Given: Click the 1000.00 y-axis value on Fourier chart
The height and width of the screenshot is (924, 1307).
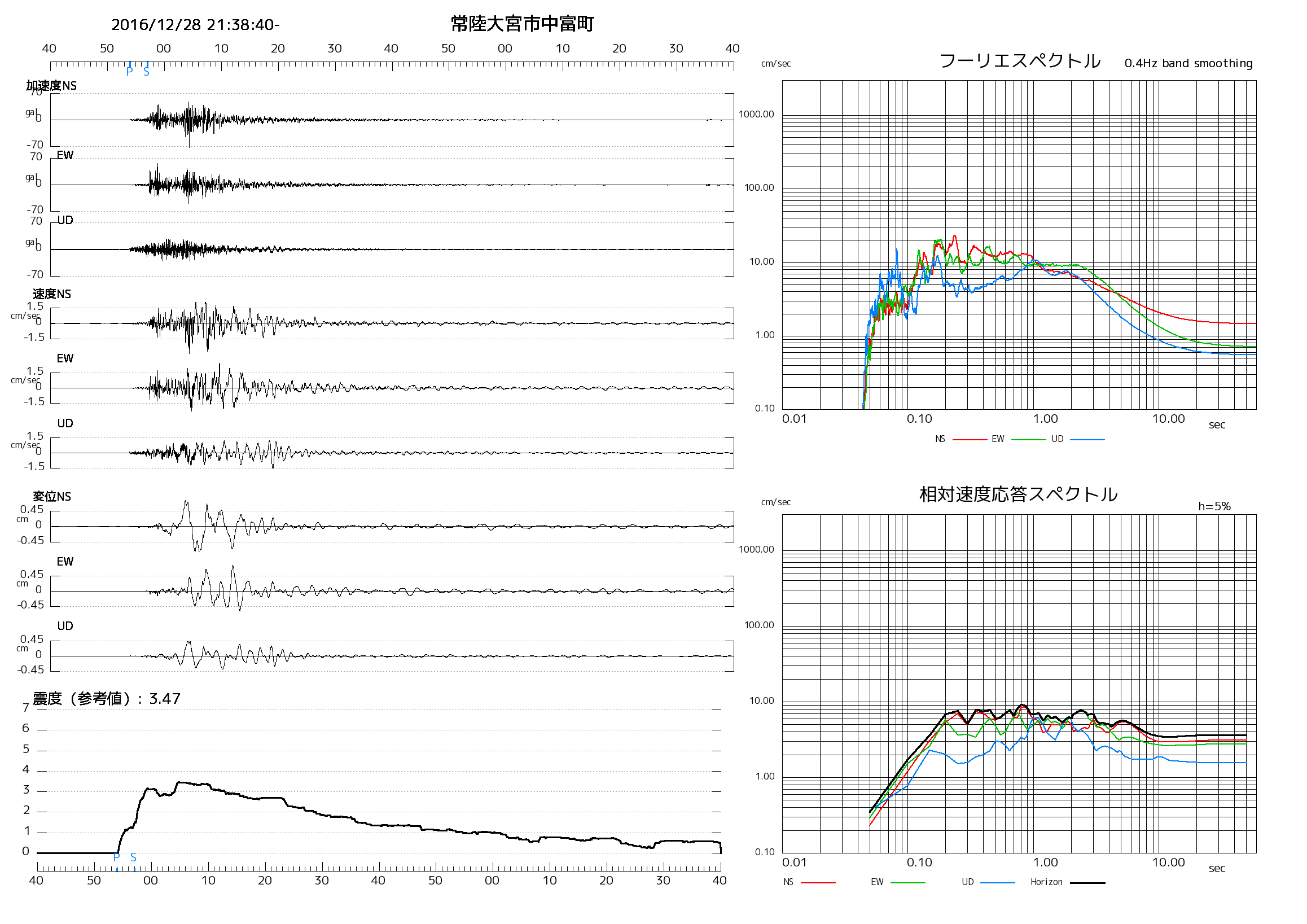Looking at the screenshot, I should pos(756,115).
